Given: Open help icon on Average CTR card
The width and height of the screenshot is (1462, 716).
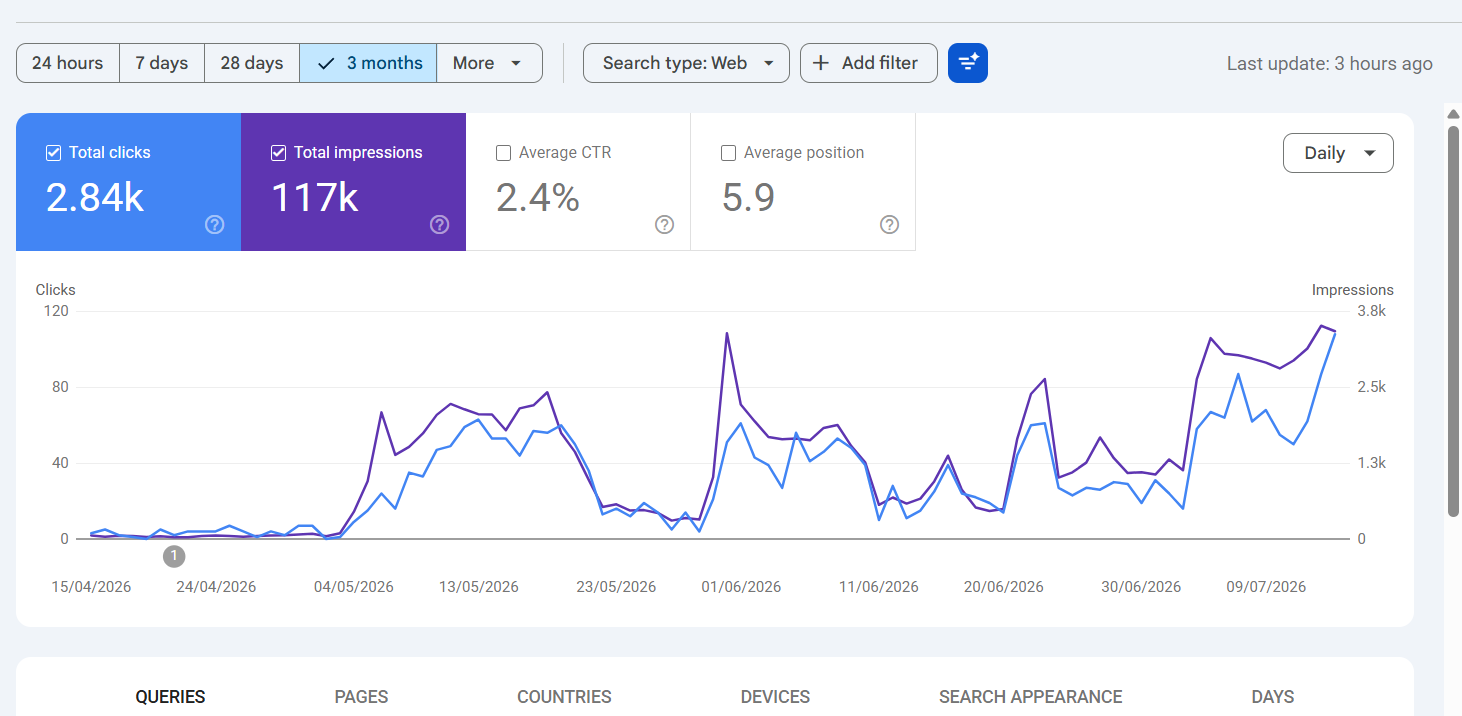Looking at the screenshot, I should pyautogui.click(x=664, y=224).
